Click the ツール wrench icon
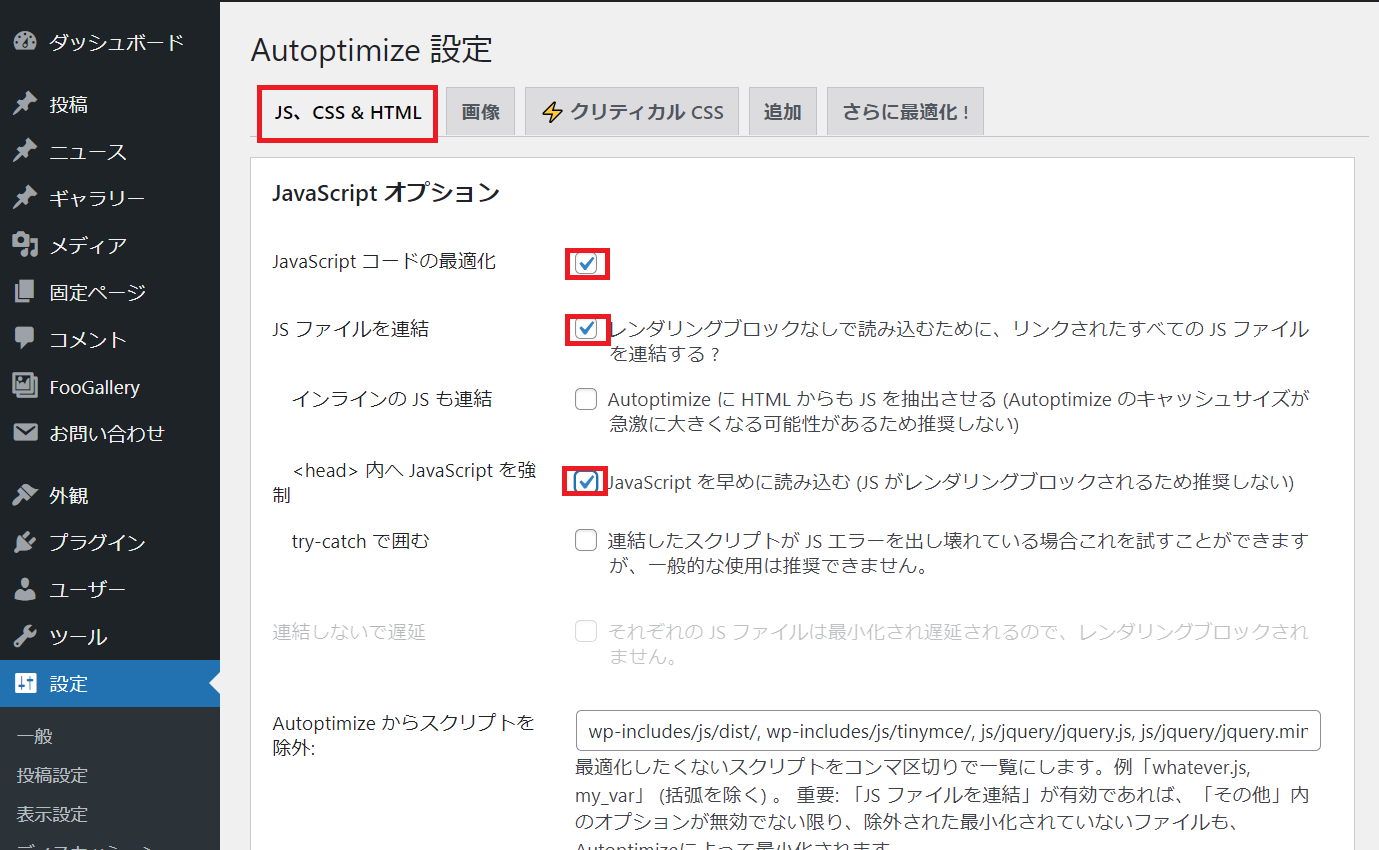Viewport: 1379px width, 850px height. pyautogui.click(x=25, y=637)
